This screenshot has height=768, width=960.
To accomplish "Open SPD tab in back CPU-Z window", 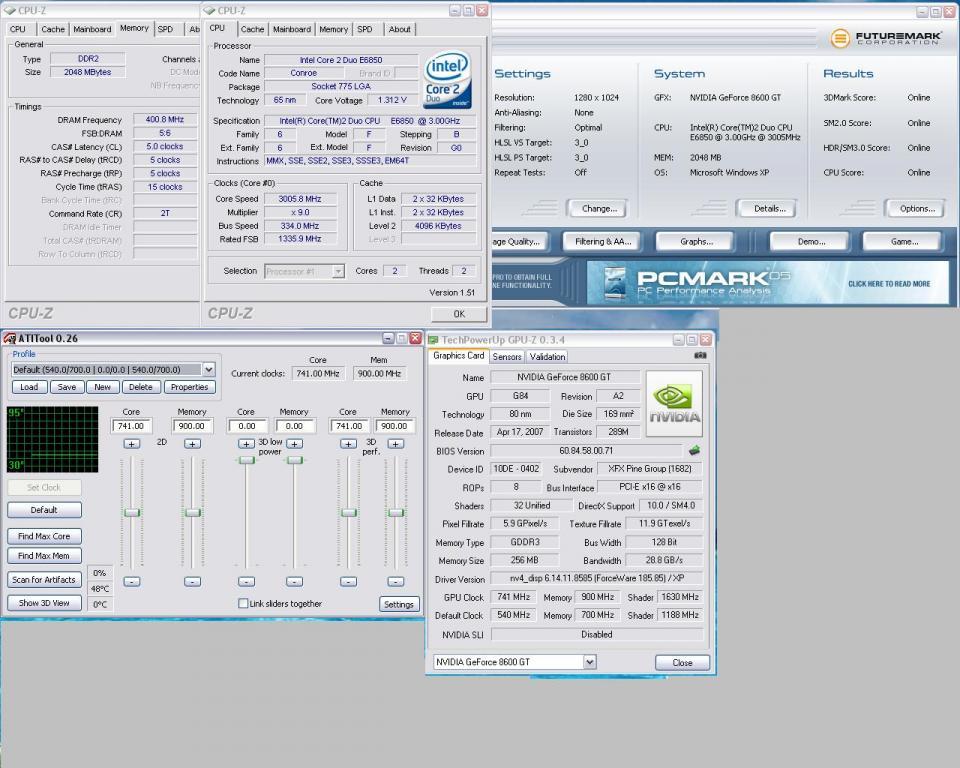I will coord(165,29).
